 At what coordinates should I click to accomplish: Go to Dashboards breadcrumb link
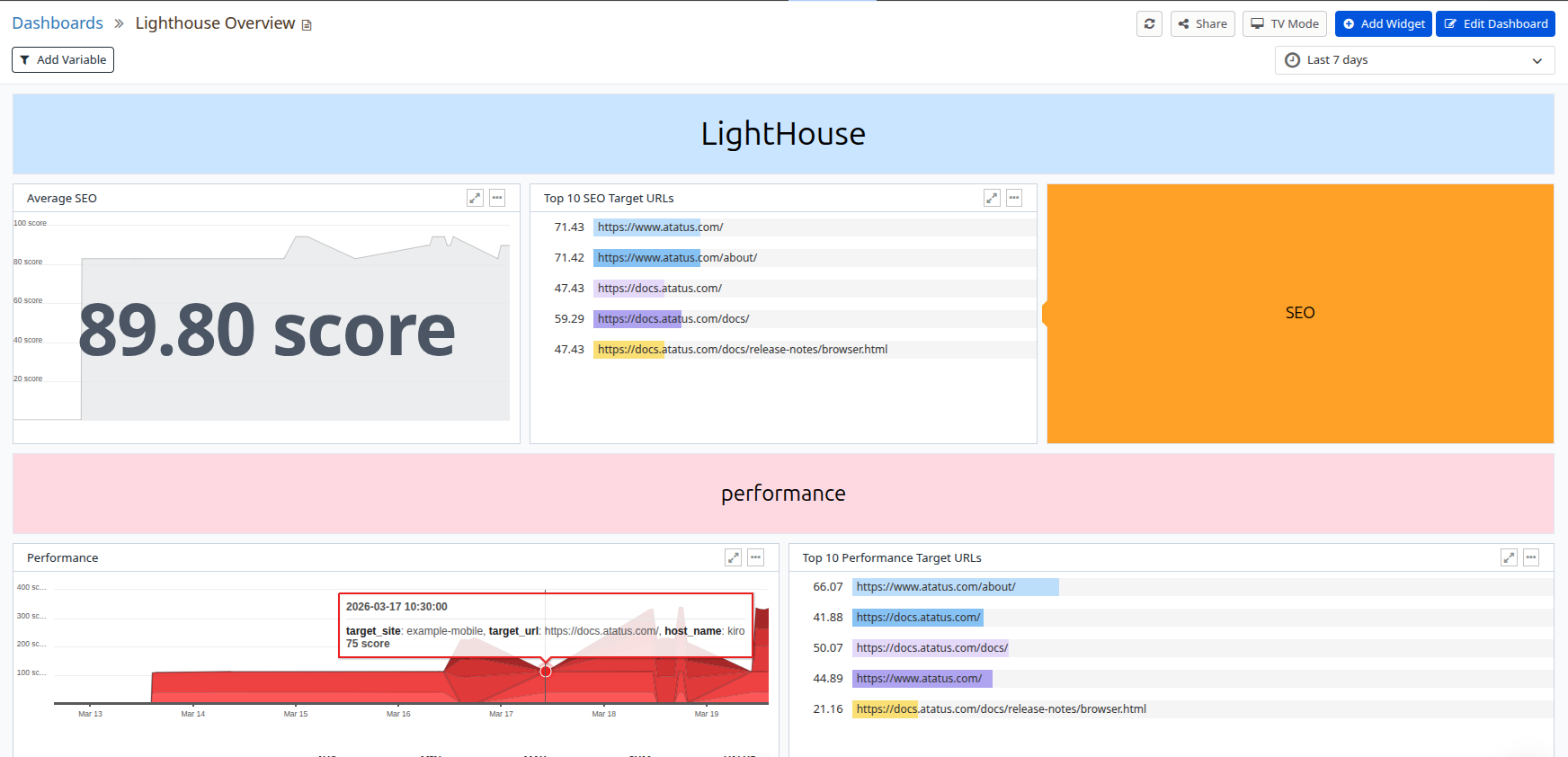(x=58, y=23)
